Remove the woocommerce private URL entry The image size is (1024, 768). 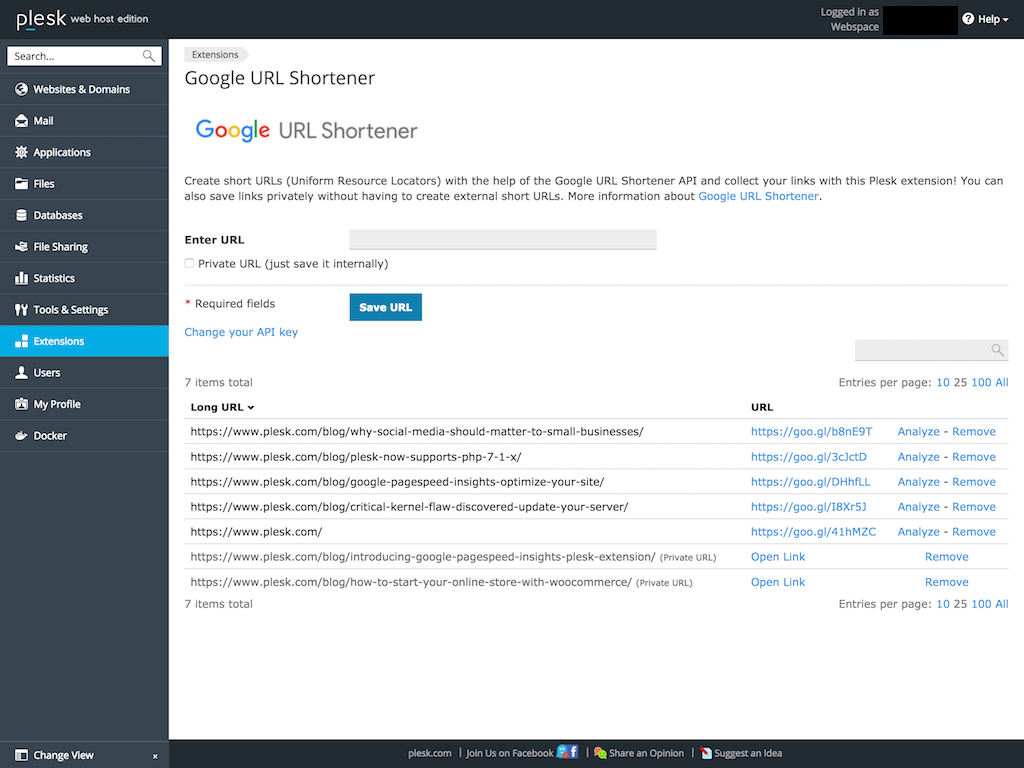tap(946, 582)
